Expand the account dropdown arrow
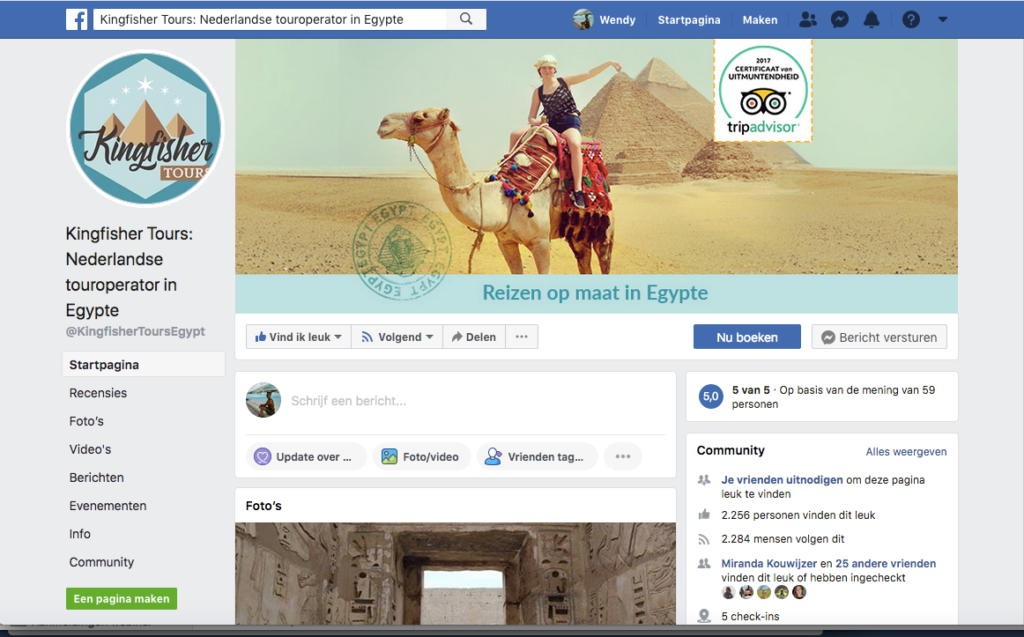This screenshot has height=637, width=1024. pos(942,20)
